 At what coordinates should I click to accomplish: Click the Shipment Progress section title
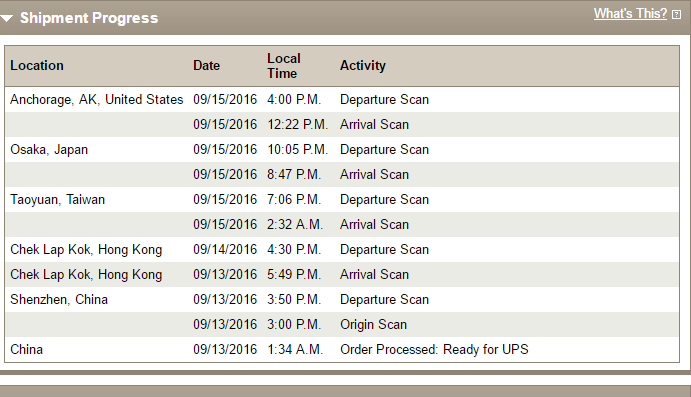click(89, 18)
